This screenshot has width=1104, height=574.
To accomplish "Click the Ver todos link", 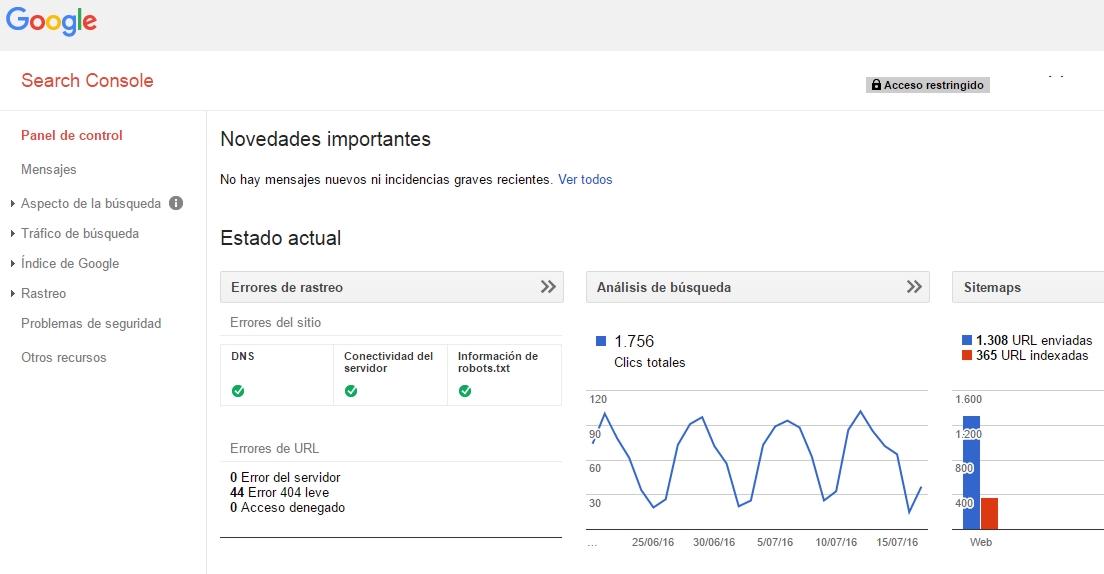I will coord(585,180).
